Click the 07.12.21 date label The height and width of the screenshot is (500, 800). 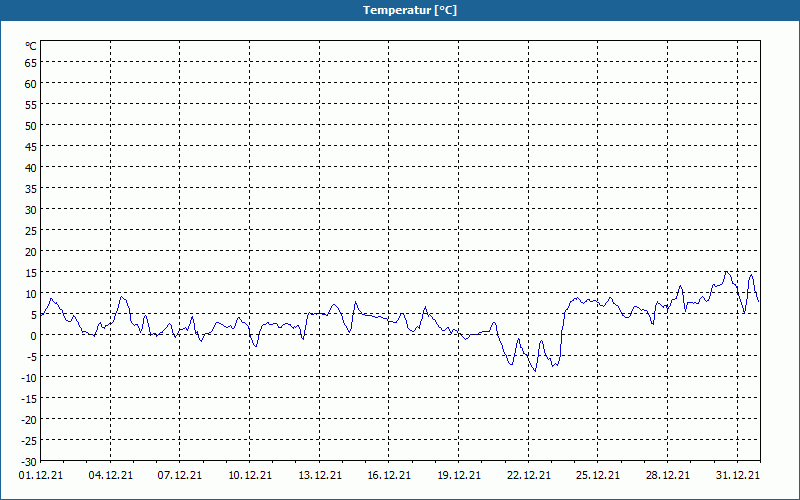pyautogui.click(x=180, y=475)
